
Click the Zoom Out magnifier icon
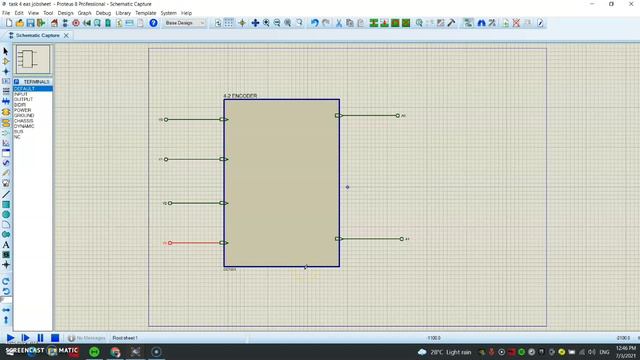click(x=277, y=23)
